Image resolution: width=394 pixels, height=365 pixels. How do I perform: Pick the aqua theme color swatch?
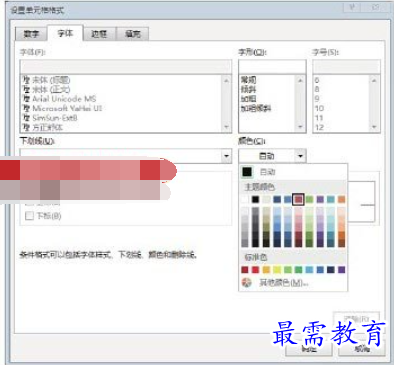pyautogui.click(x=331, y=199)
